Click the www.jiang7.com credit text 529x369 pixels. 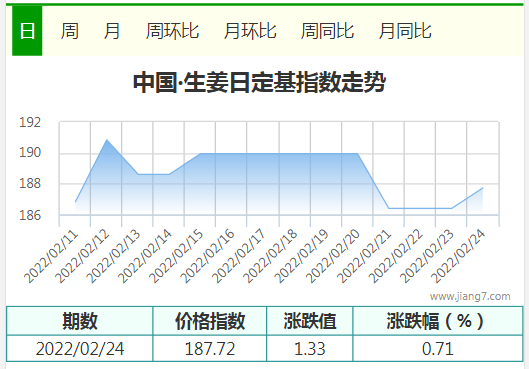470,296
